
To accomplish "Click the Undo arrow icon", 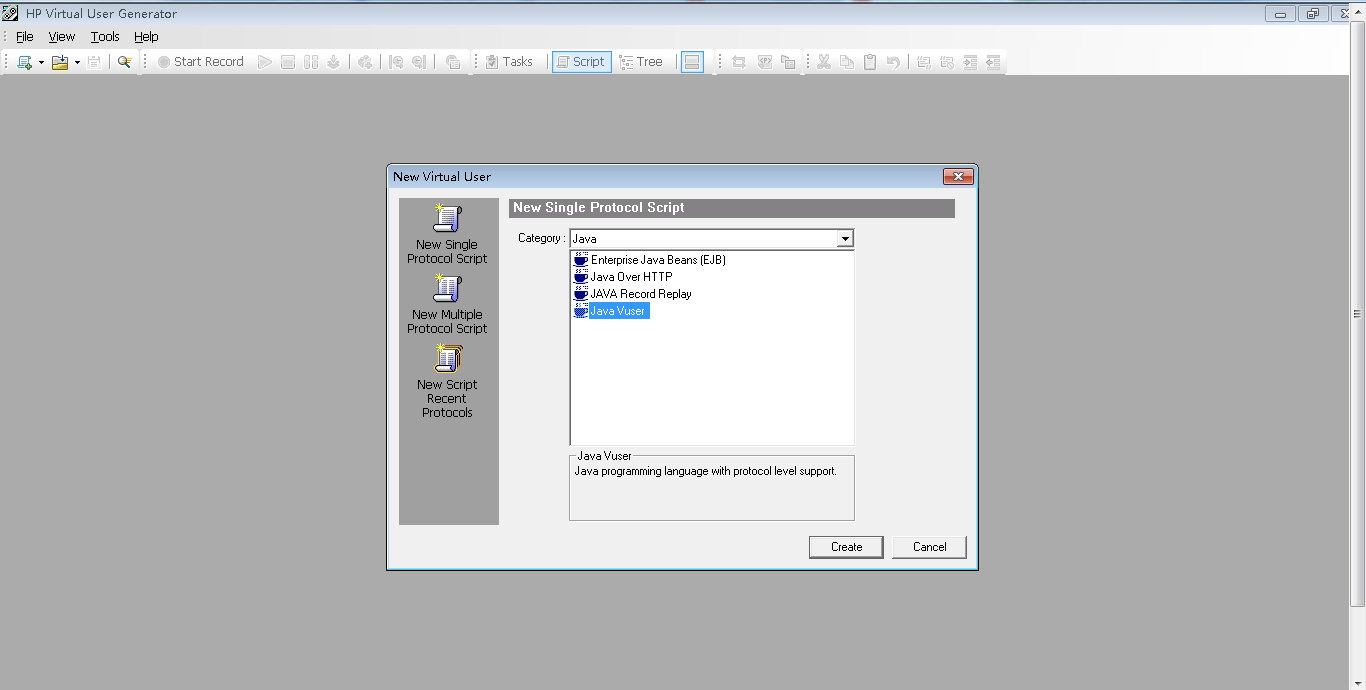I will click(893, 62).
